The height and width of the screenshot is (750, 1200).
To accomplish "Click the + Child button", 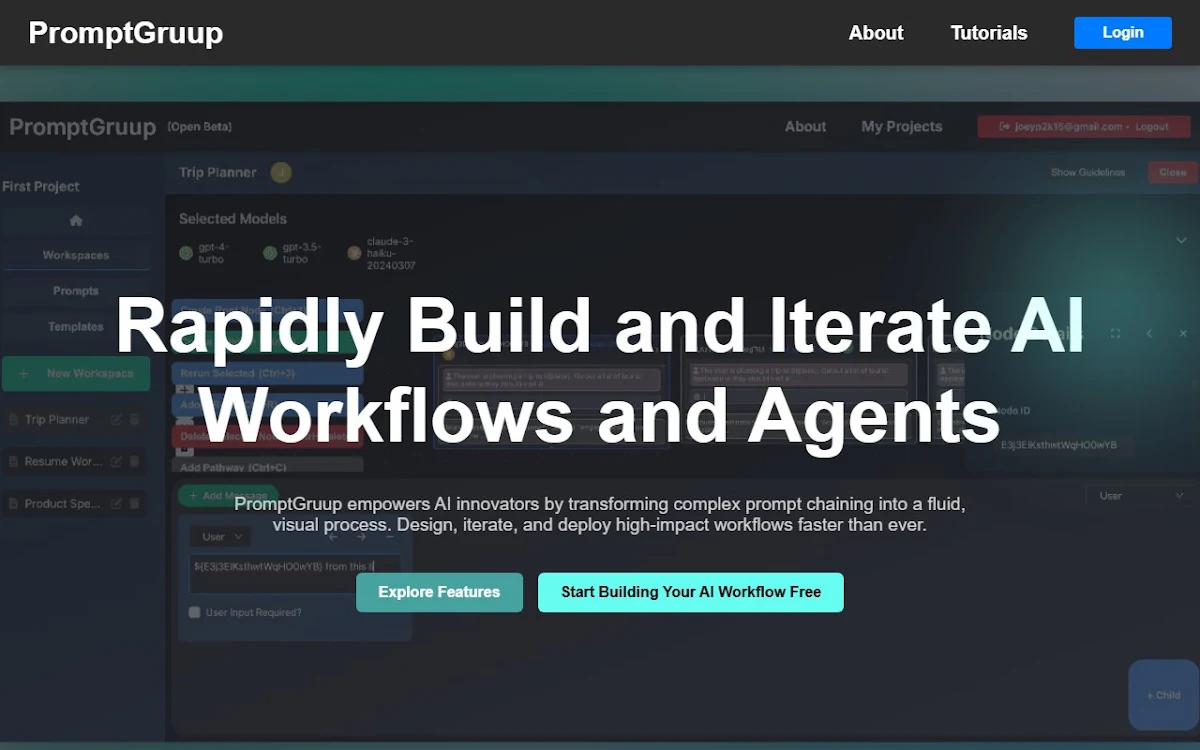I will click(1163, 695).
